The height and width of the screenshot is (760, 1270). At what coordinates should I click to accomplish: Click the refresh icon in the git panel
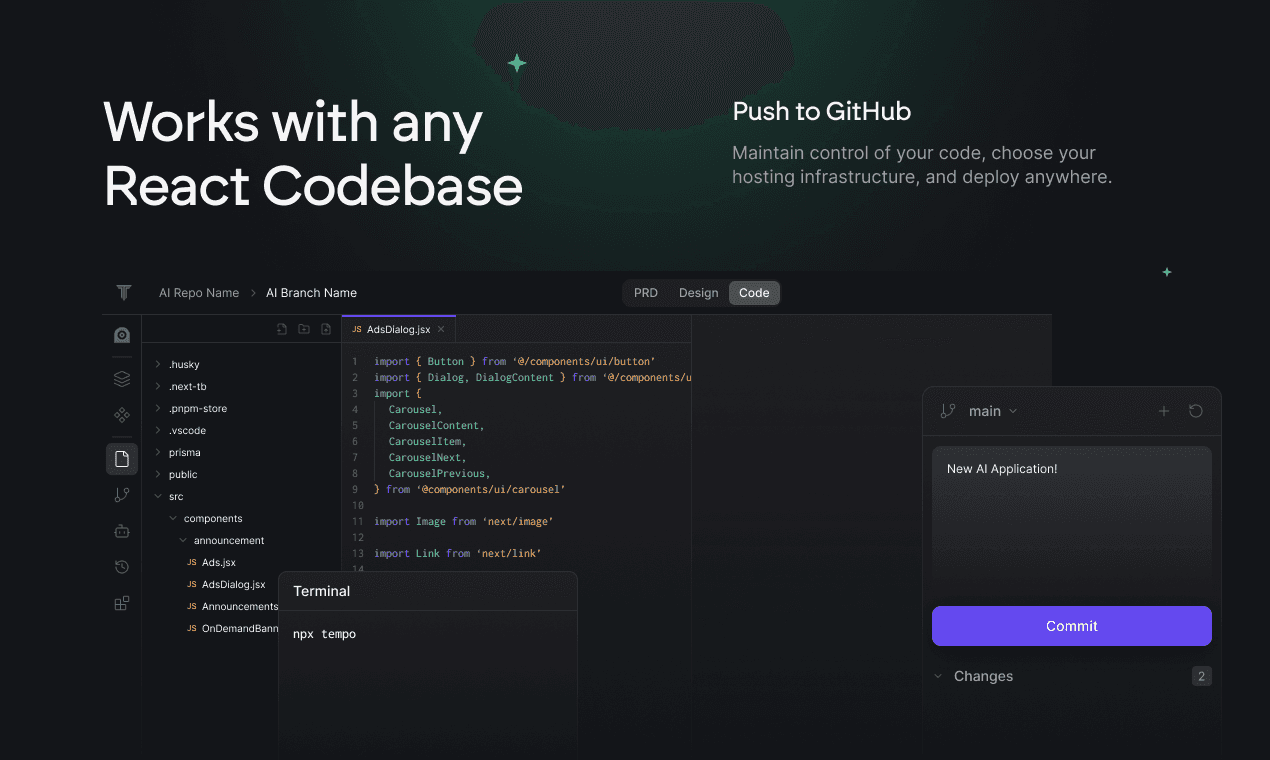[1195, 411]
